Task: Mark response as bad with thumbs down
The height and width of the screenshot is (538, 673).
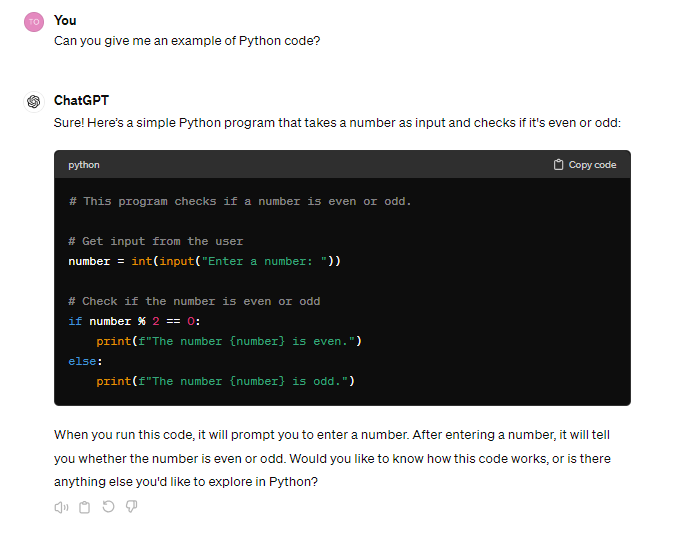Action: tap(131, 507)
